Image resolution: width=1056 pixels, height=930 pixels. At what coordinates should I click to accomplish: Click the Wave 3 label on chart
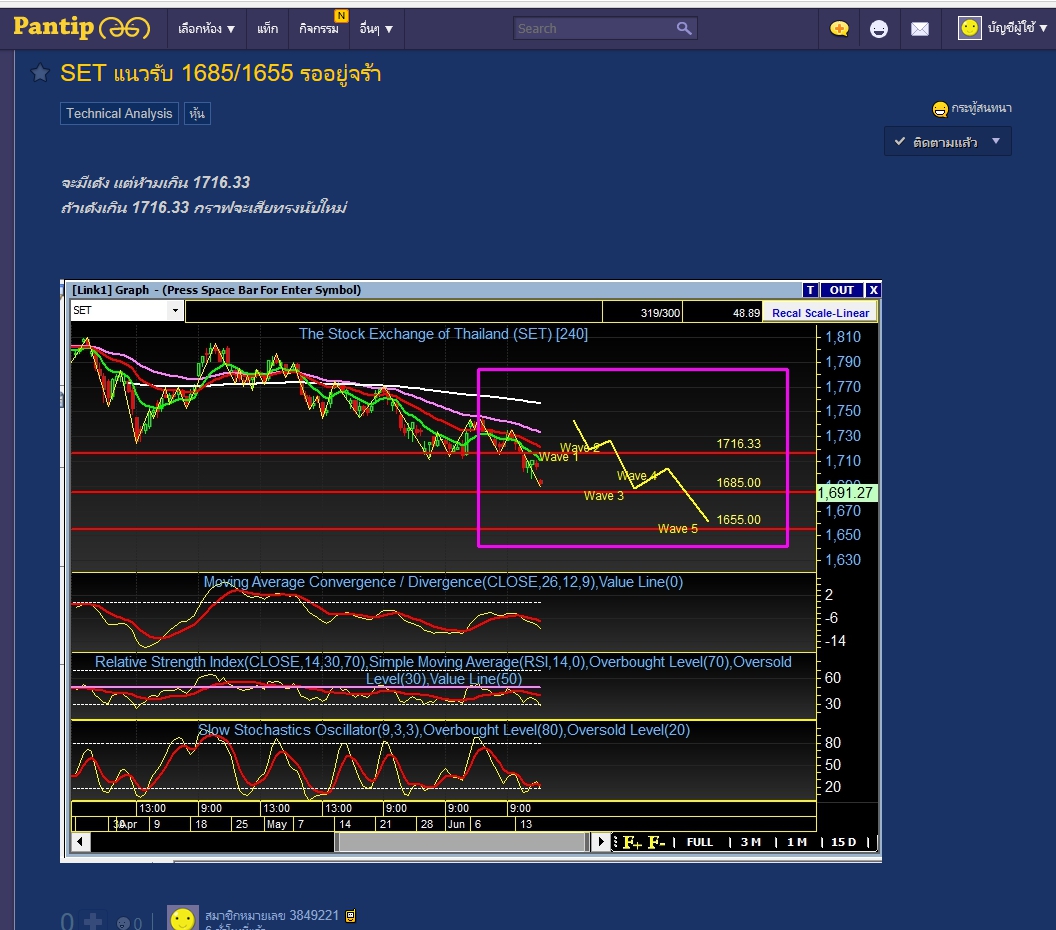[x=603, y=496]
